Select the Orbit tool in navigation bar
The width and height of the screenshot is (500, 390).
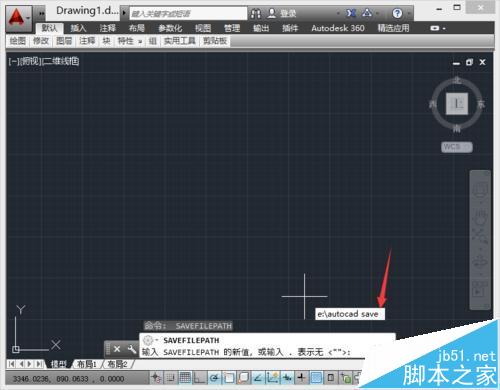pyautogui.click(x=480, y=262)
